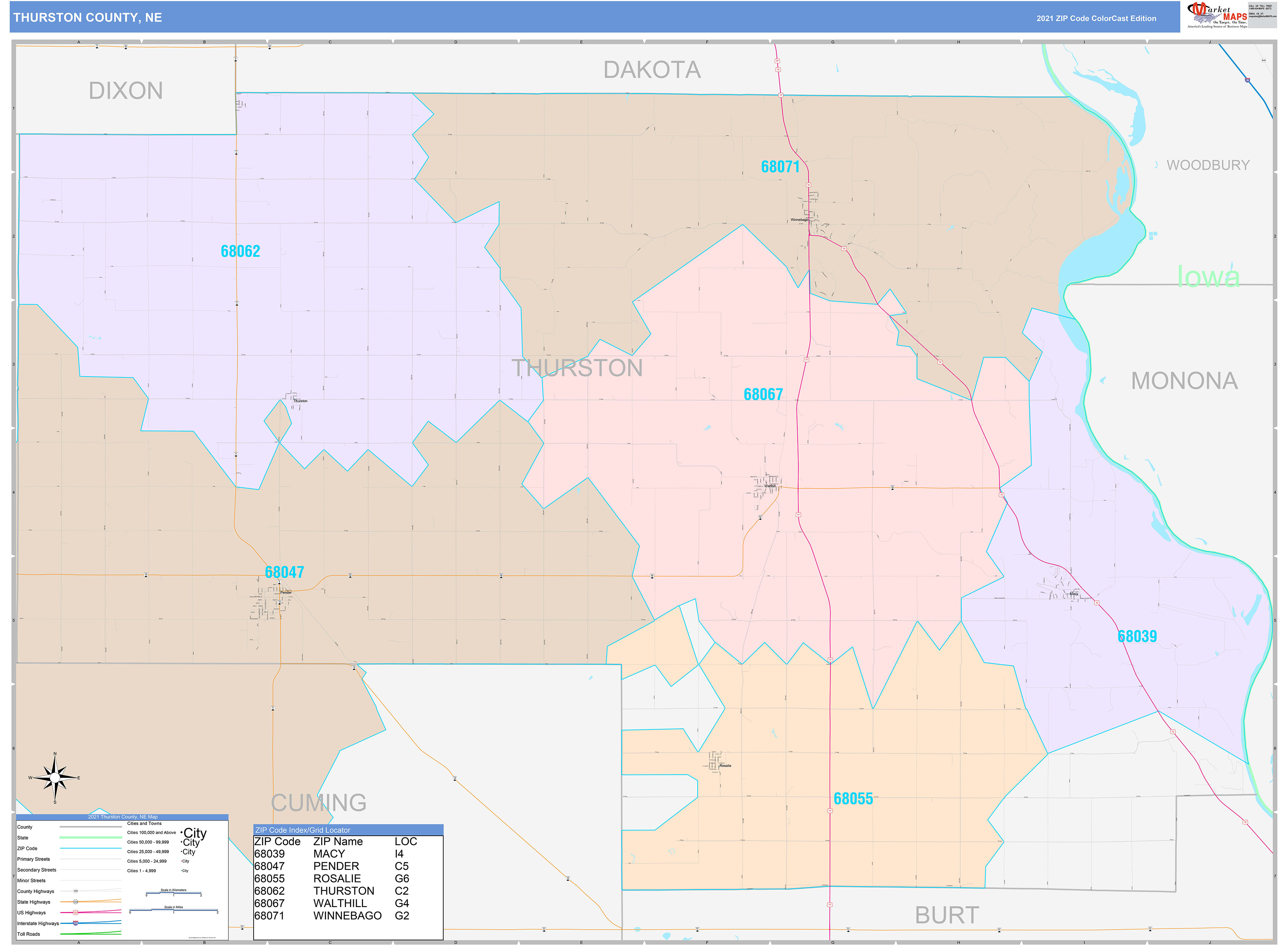Click the 2021 ZIP Code ColorCast Edition text

[1096, 18]
